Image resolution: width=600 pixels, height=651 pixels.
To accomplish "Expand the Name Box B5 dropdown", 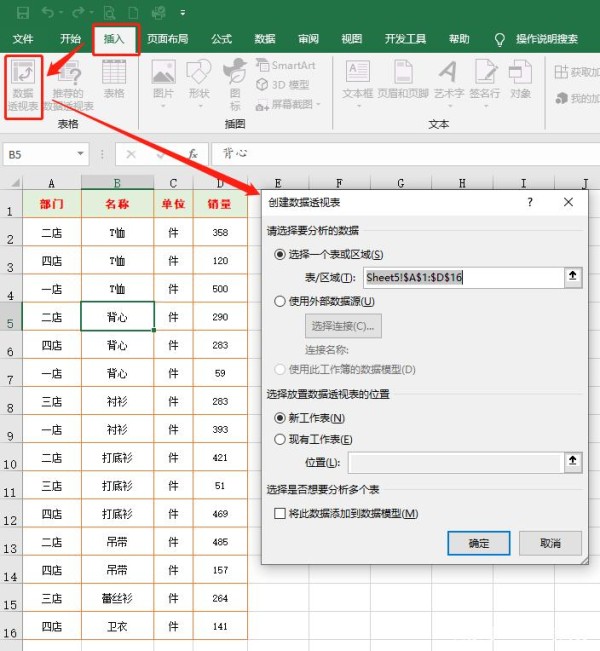I will [81, 154].
